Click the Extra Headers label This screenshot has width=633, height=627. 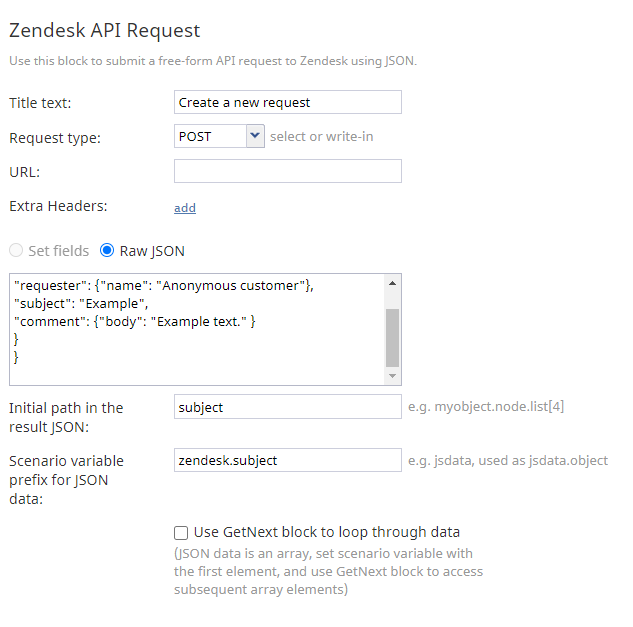(x=58, y=206)
